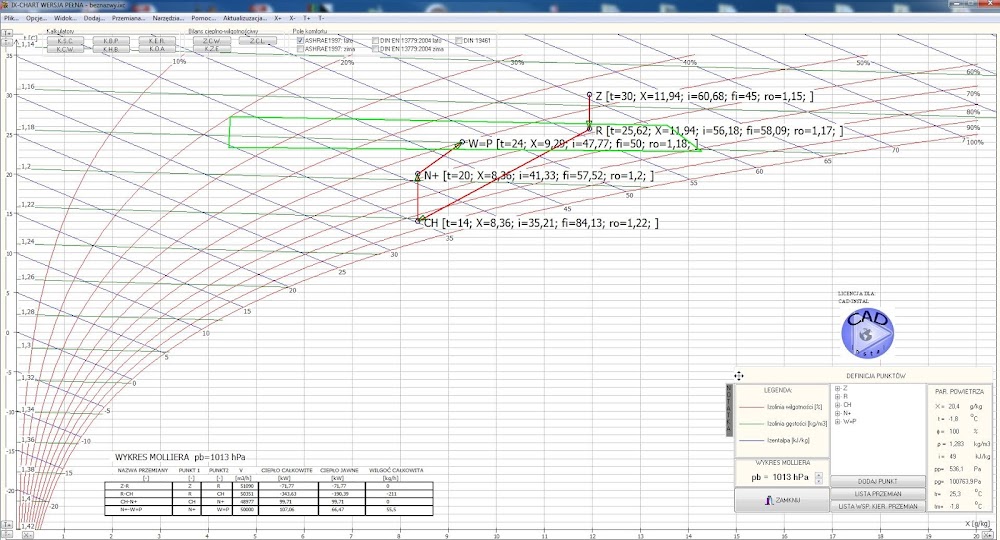Viewport: 1000px width, 540px height.
Task: Uncheck ASHRAE1997 lato comfort zone
Action: tap(300, 41)
